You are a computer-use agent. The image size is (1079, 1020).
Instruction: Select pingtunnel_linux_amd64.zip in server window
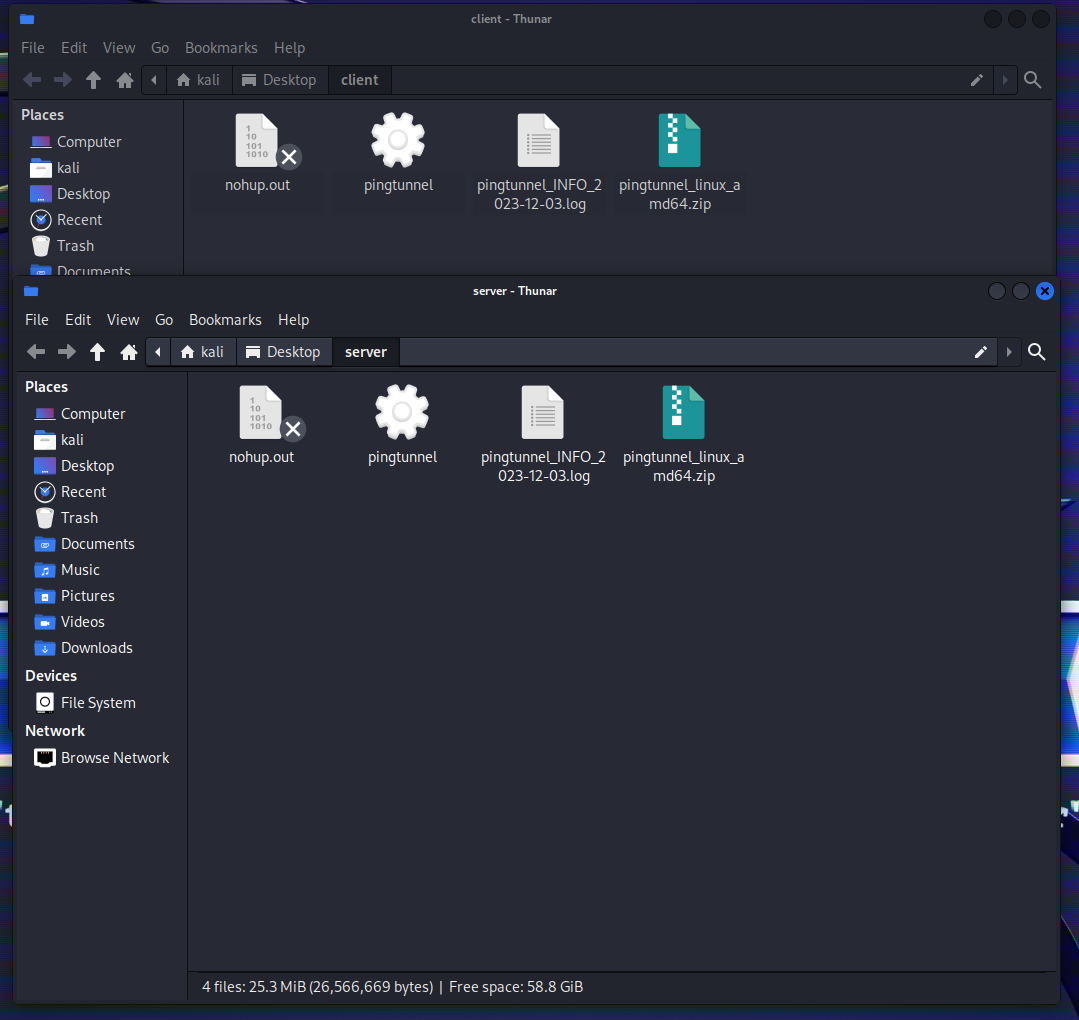[x=684, y=434]
